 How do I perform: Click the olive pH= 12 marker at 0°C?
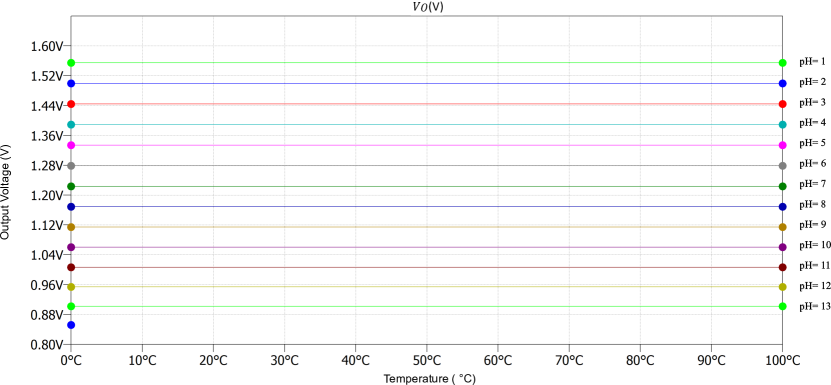71,287
